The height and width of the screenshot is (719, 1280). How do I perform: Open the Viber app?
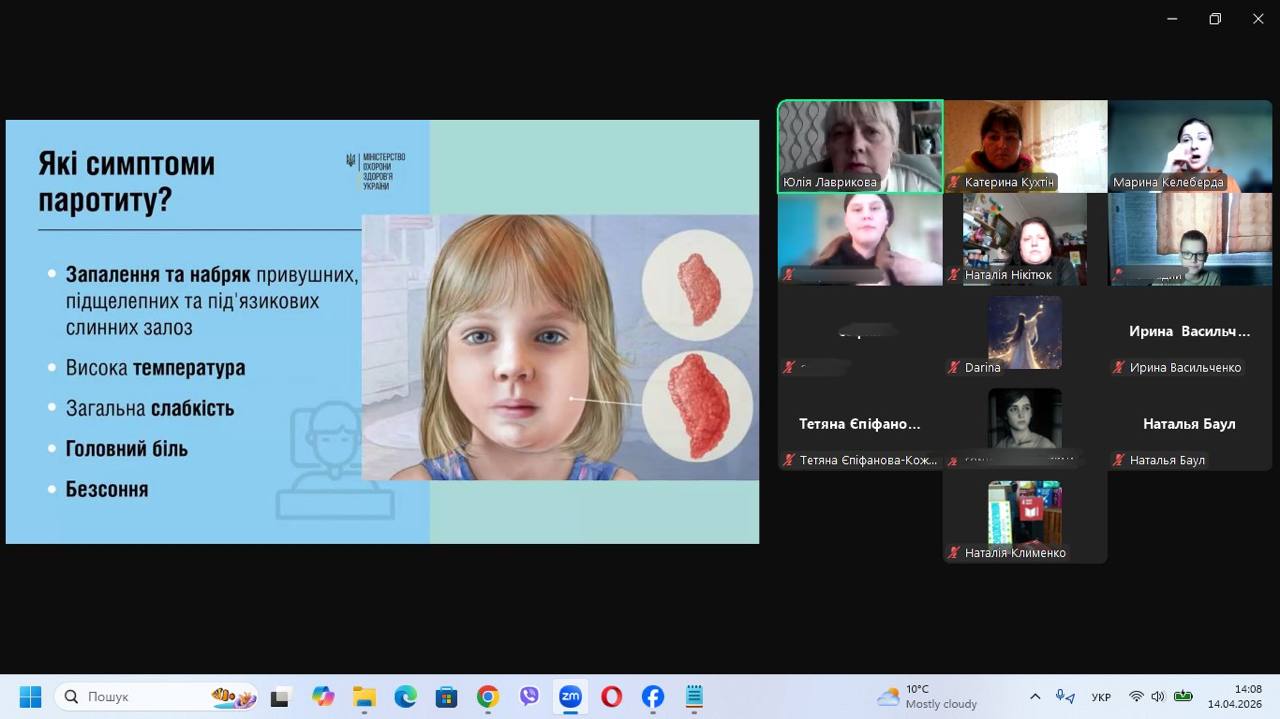[529, 697]
